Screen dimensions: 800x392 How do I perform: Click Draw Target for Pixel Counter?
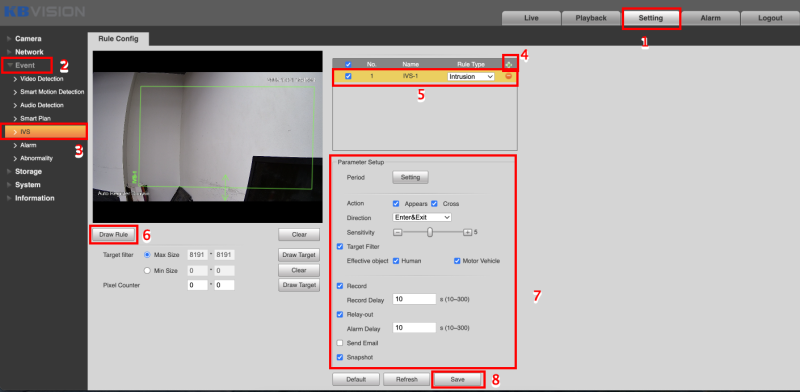[299, 285]
